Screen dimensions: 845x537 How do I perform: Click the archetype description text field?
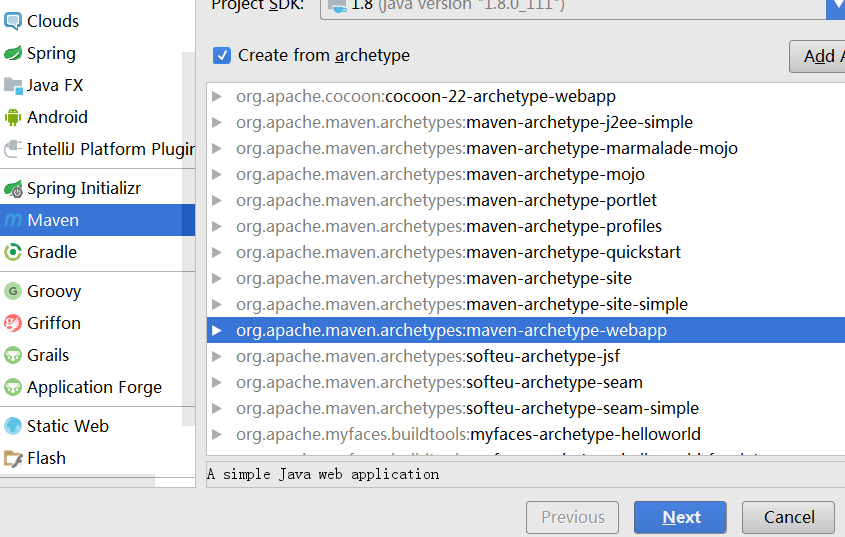(x=526, y=474)
